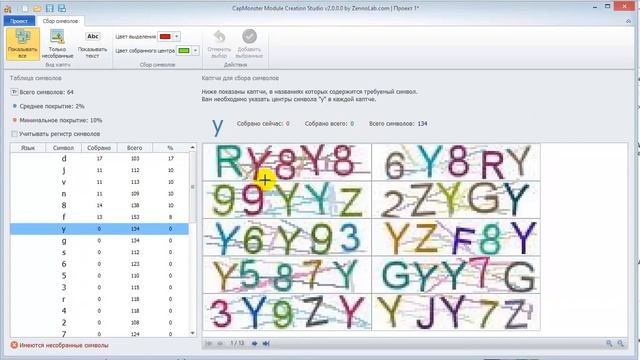Sort table by the Всего column header
This screenshot has width=640, height=360.
[134, 148]
